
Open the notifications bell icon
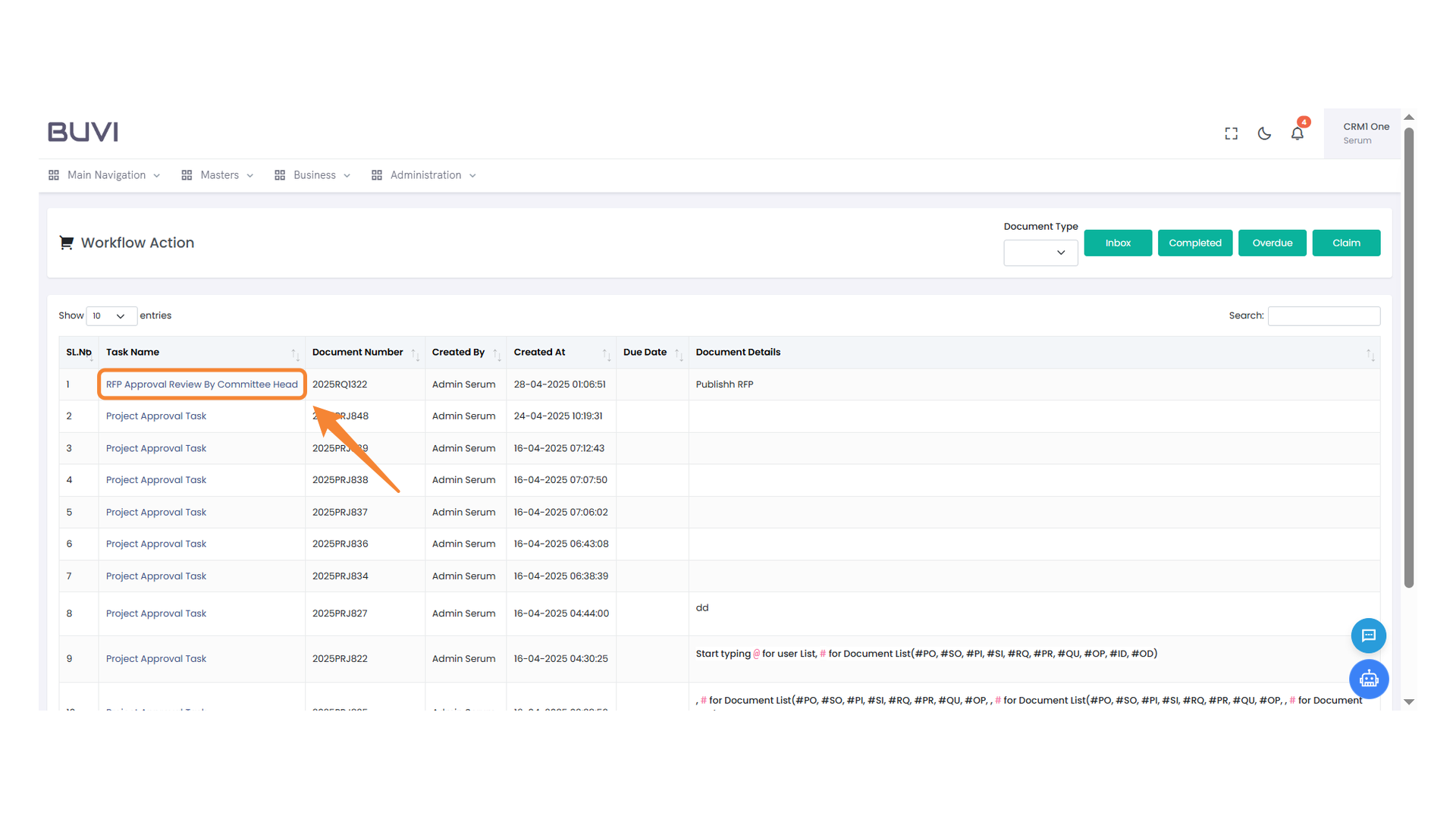tap(1298, 133)
